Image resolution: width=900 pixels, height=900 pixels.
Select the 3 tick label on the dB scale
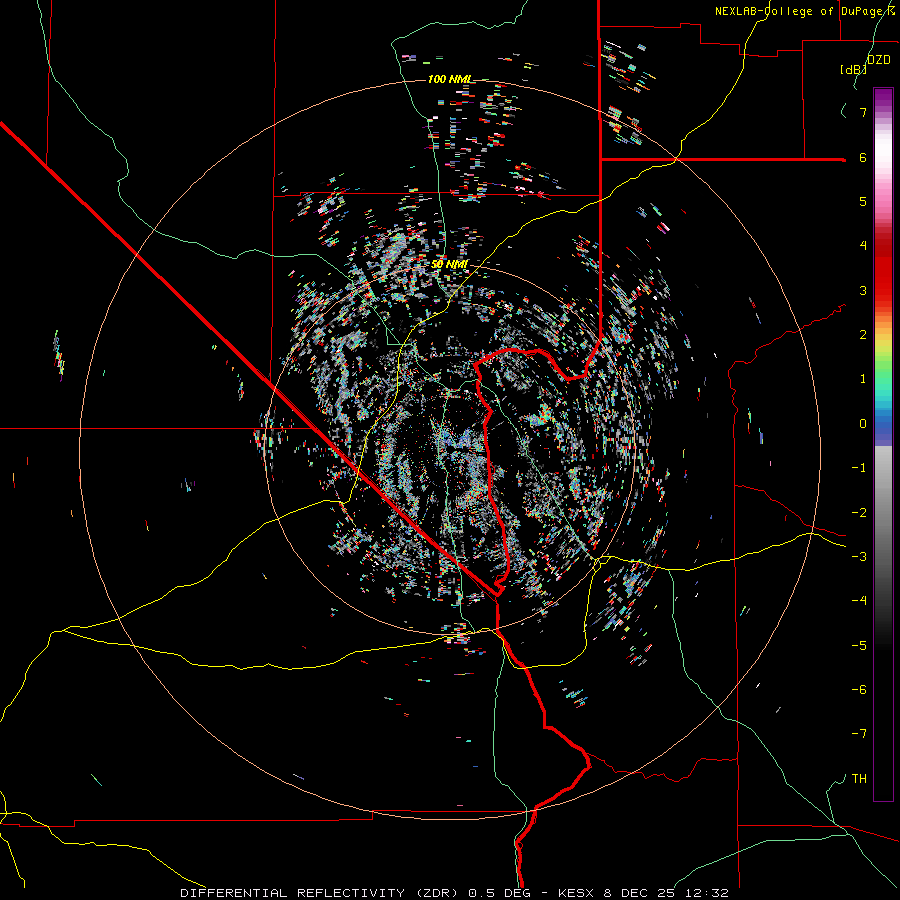tap(862, 290)
